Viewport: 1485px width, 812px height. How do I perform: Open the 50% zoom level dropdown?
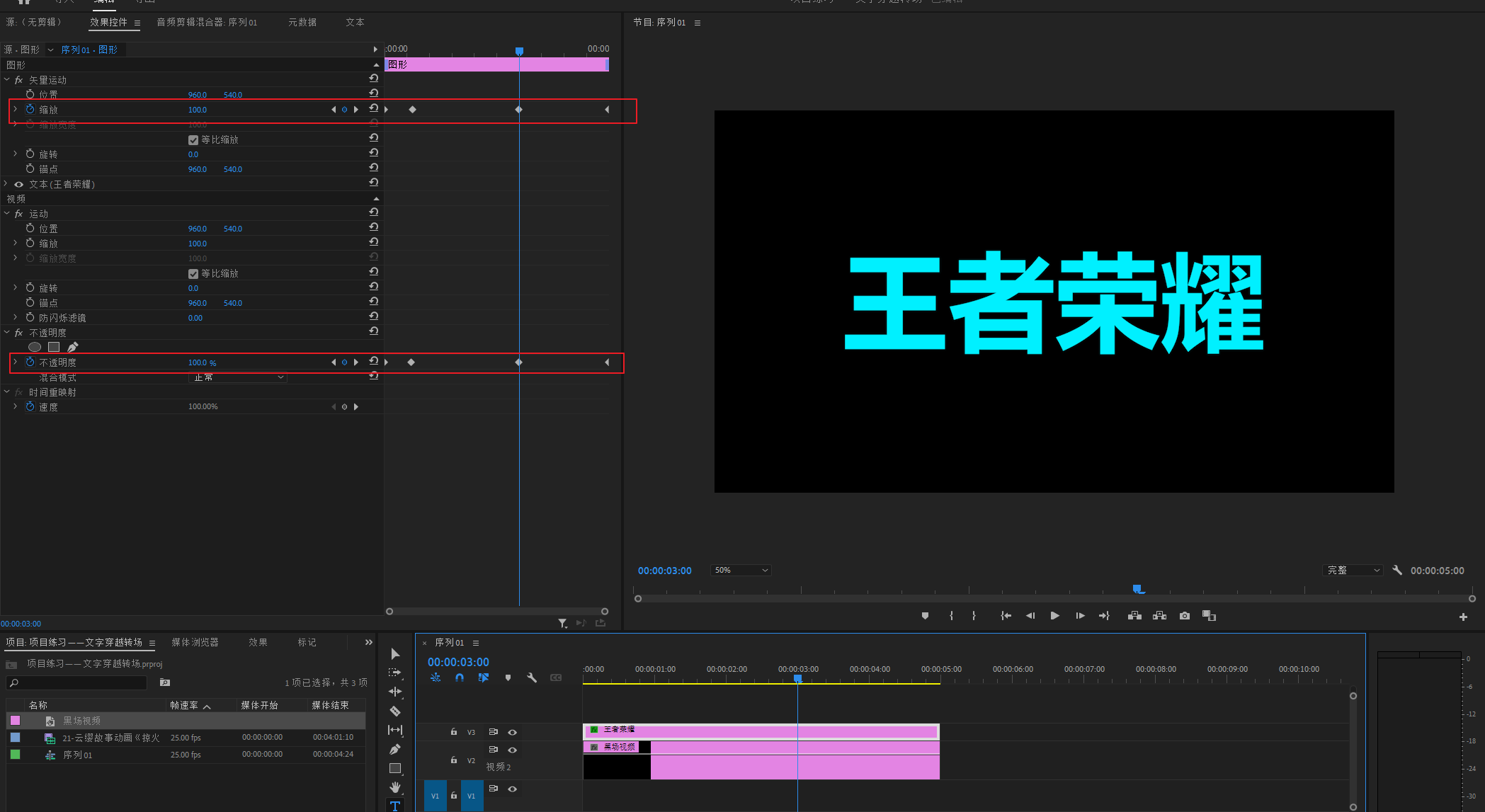(x=741, y=570)
